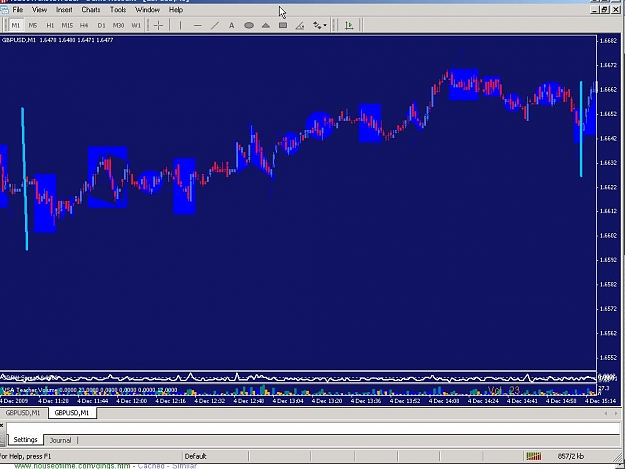Open the Journal tab in bottom panel
Screen dimensions: 625x469
point(60,440)
